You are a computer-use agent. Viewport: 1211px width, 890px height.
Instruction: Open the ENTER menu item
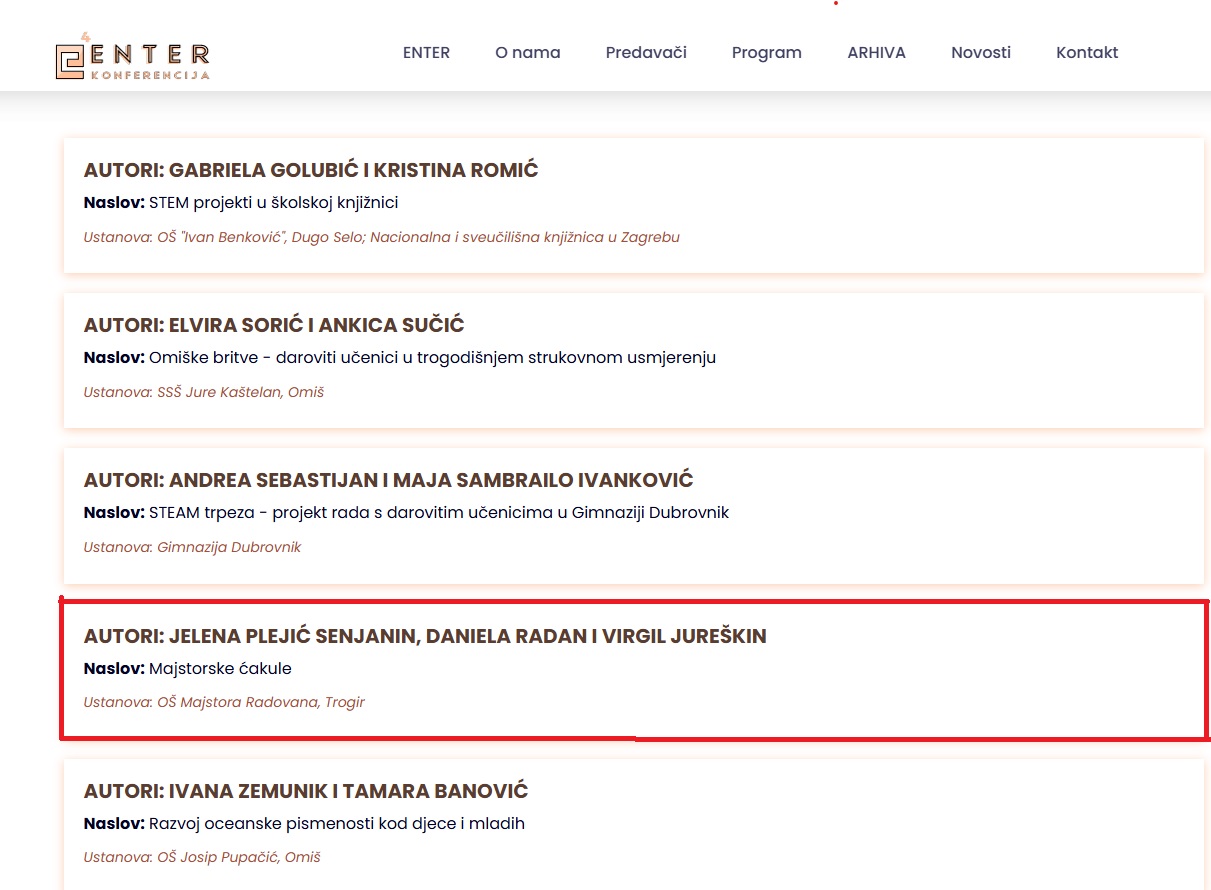426,53
